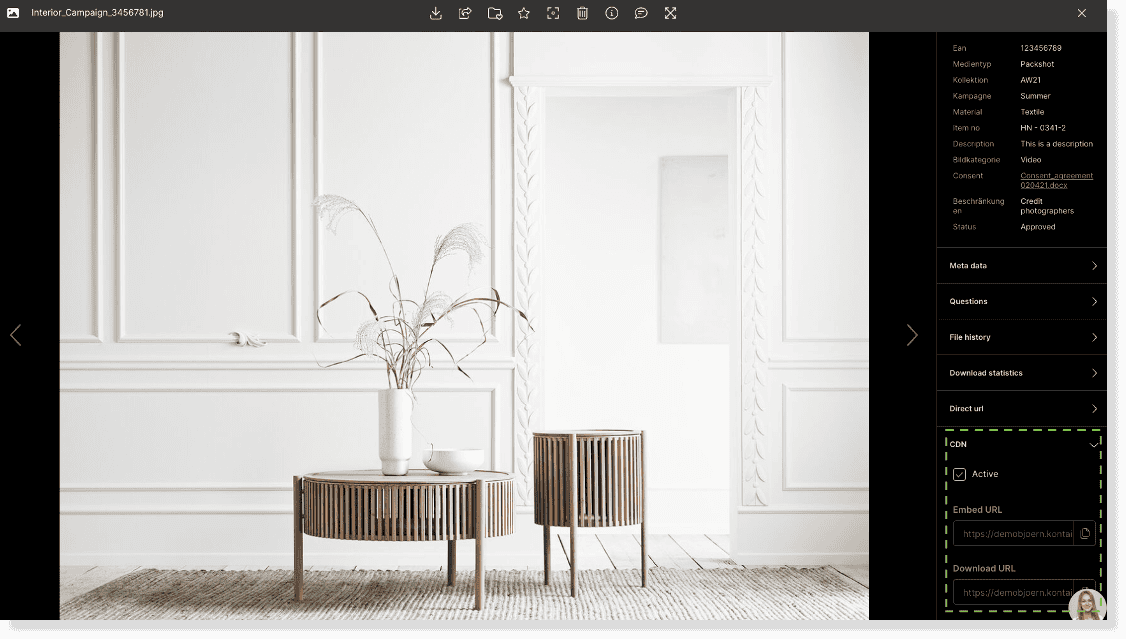This screenshot has width=1126, height=639.
Task: Add file to collection via folder-heart icon
Action: click(494, 13)
